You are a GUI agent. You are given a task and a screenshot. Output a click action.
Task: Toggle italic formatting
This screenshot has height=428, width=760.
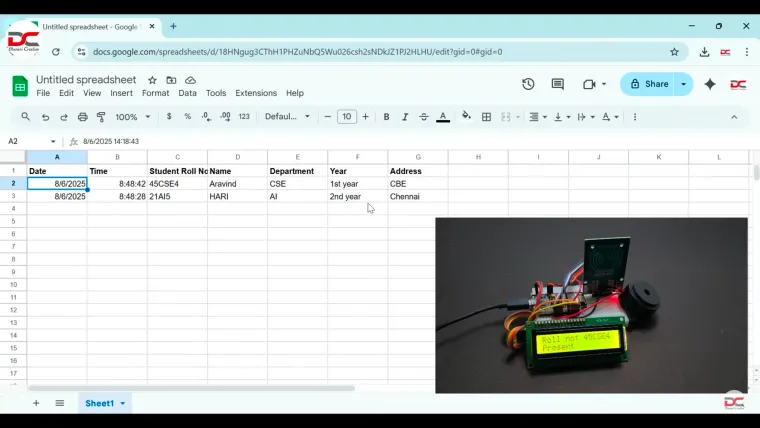coord(405,117)
